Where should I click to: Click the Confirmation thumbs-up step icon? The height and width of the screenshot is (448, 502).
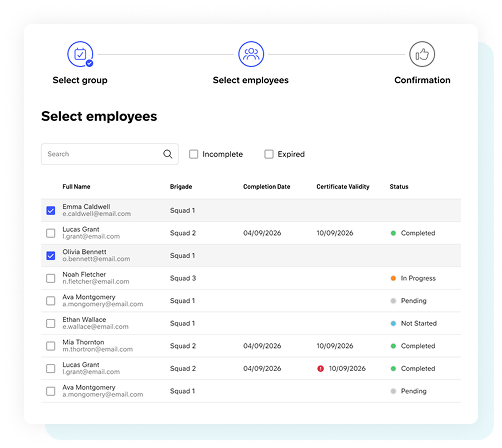[422, 54]
